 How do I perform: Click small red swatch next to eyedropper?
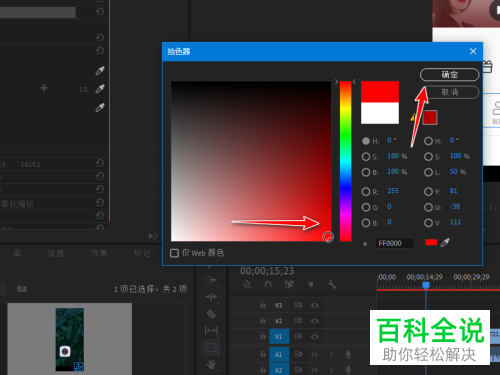click(x=431, y=242)
